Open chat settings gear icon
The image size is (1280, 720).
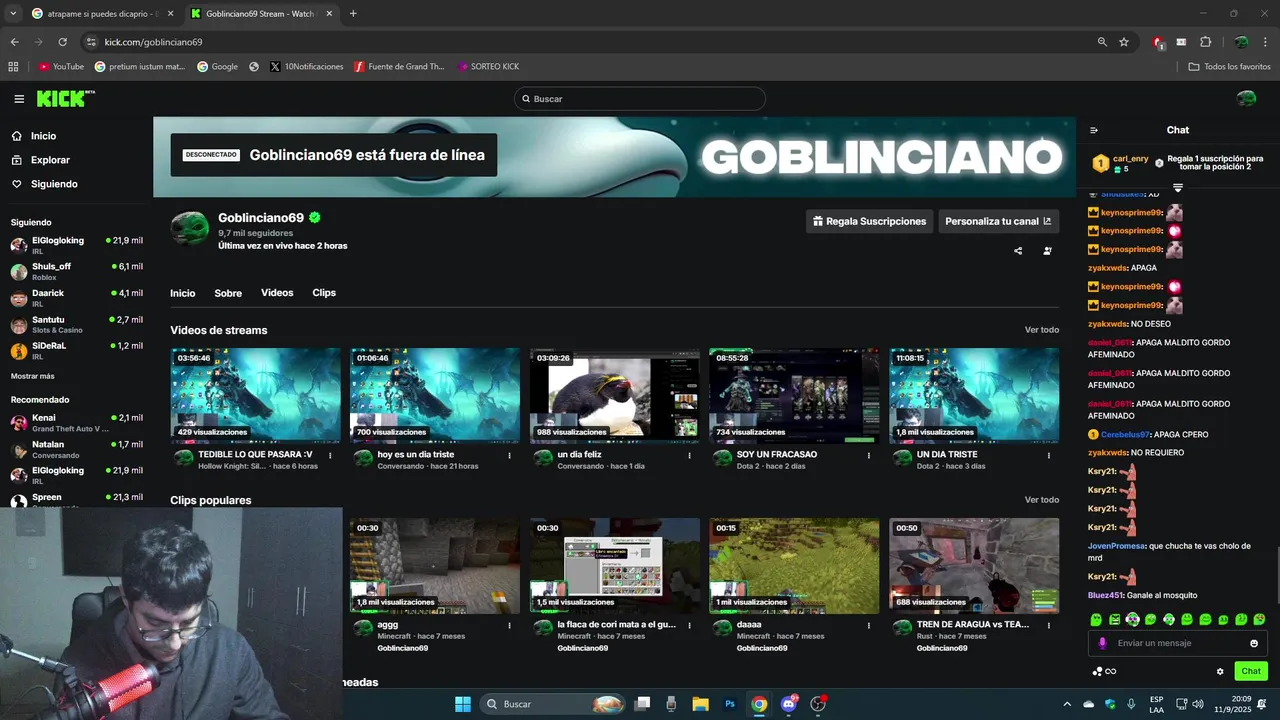pyautogui.click(x=1220, y=671)
